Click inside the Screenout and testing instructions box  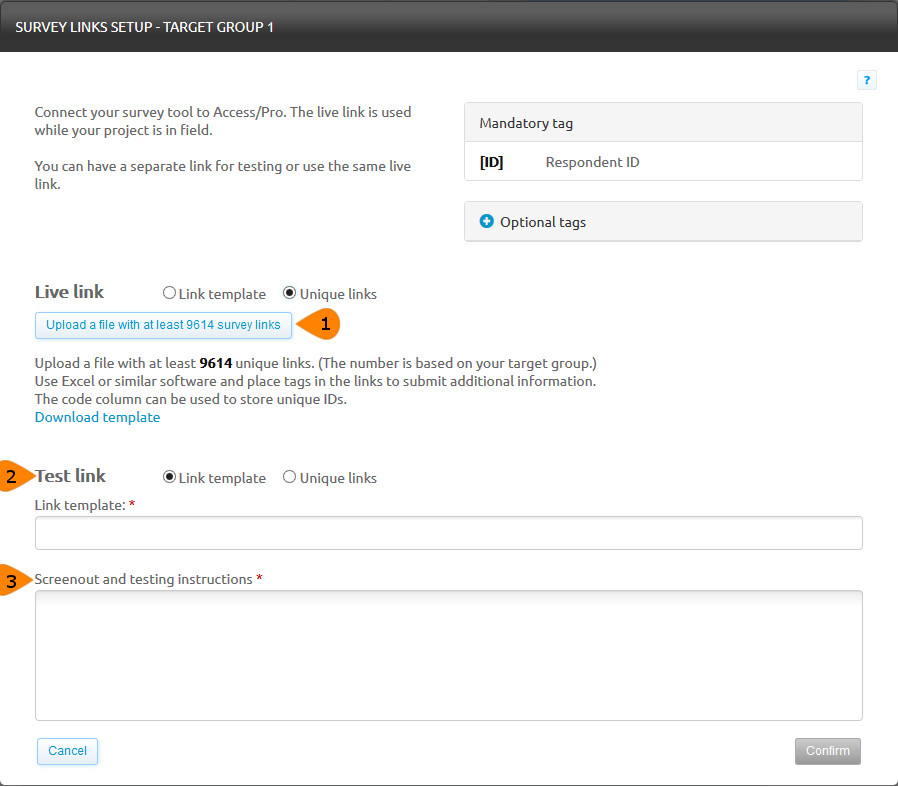[x=448, y=655]
